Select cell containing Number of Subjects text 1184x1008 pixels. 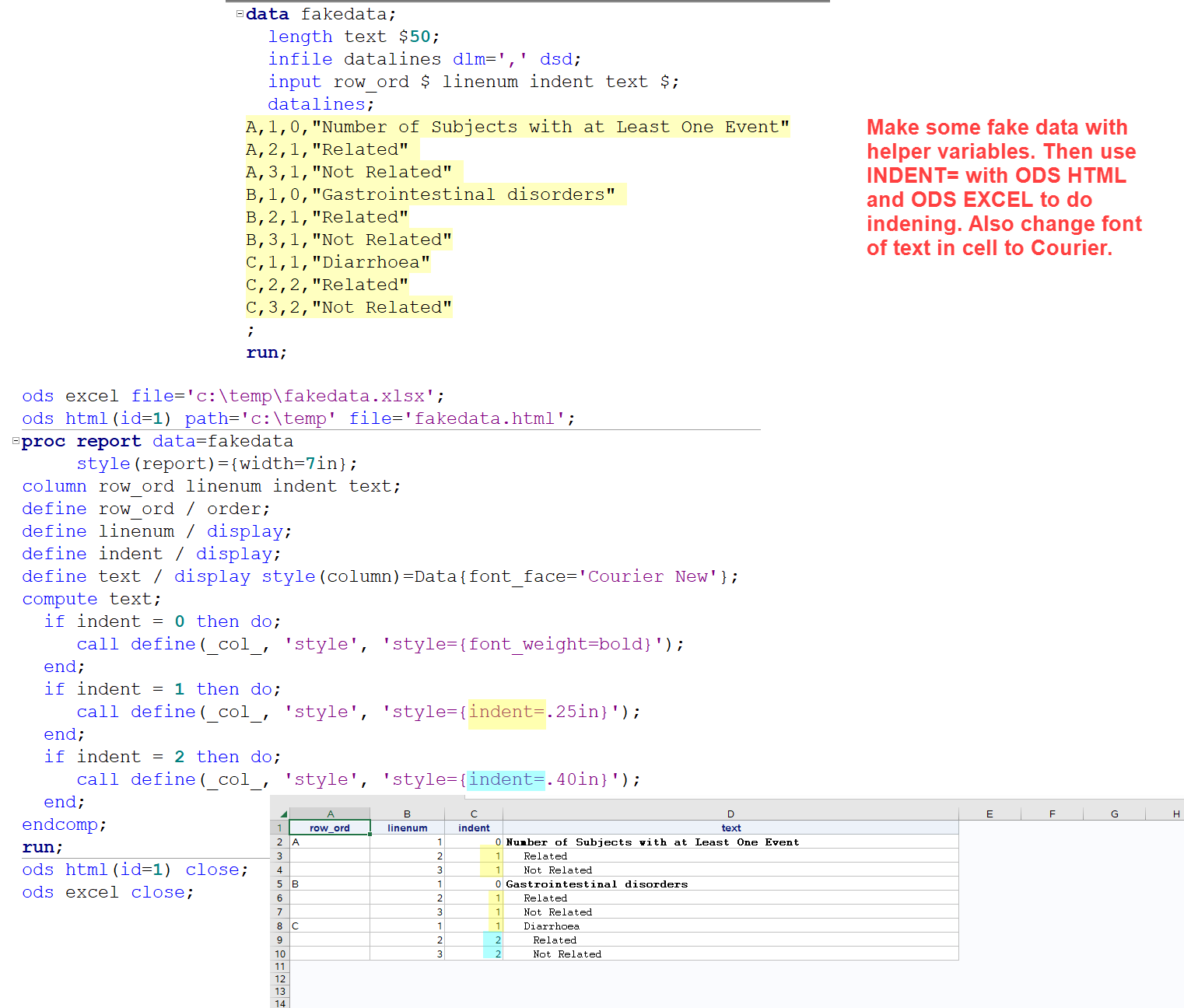[652, 842]
